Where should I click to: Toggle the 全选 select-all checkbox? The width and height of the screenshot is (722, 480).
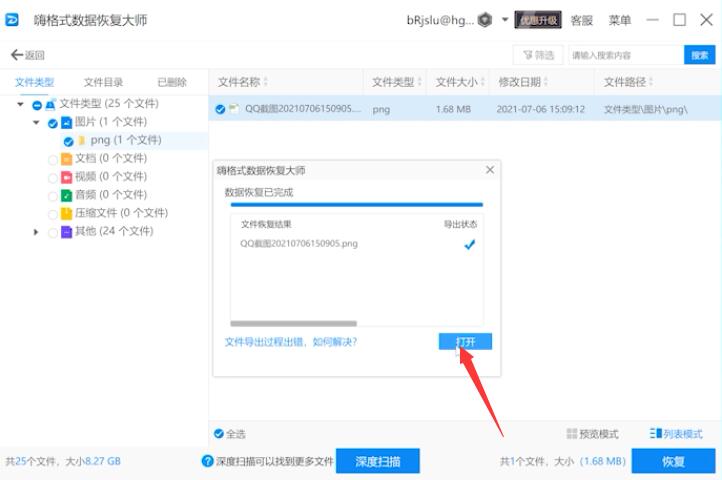coord(219,433)
